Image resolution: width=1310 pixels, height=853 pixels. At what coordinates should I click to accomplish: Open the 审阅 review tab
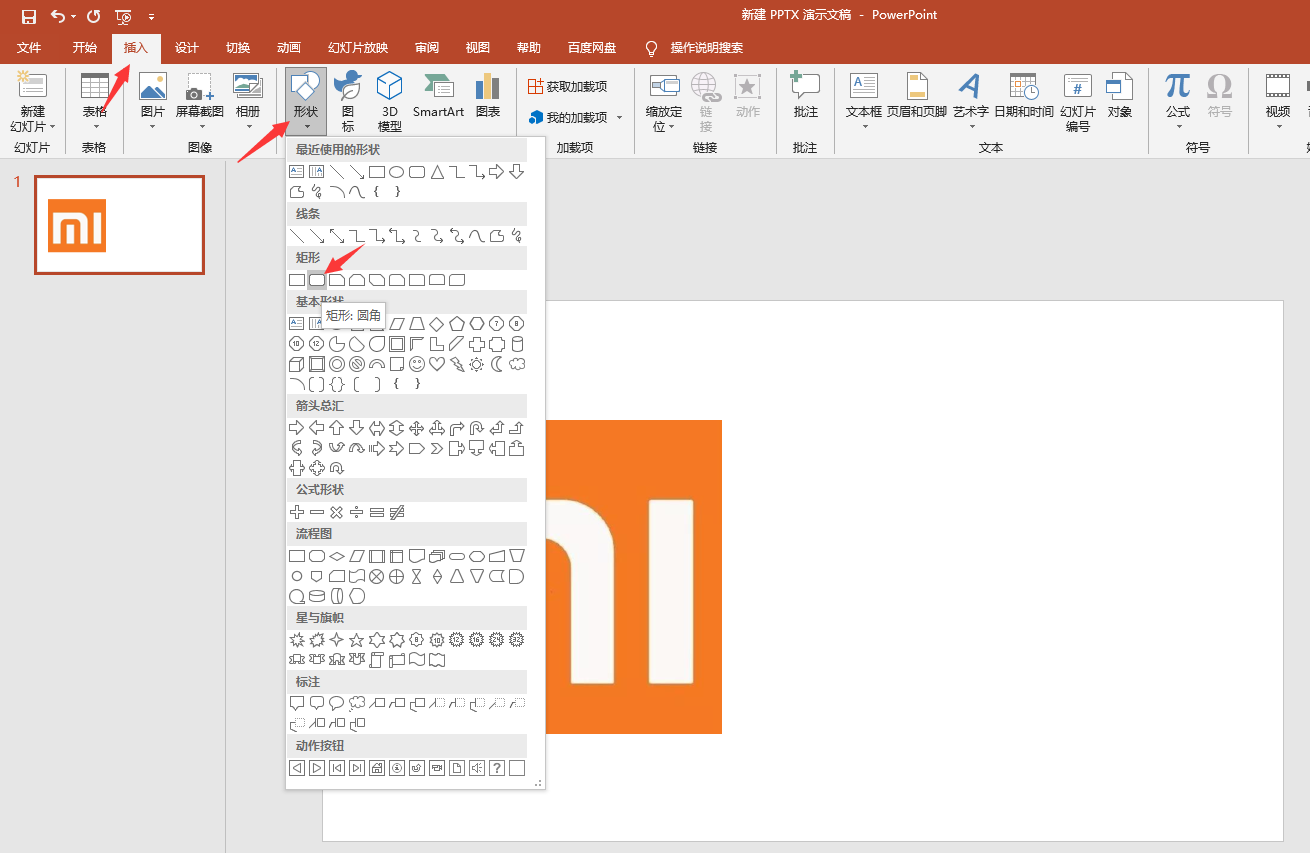427,48
